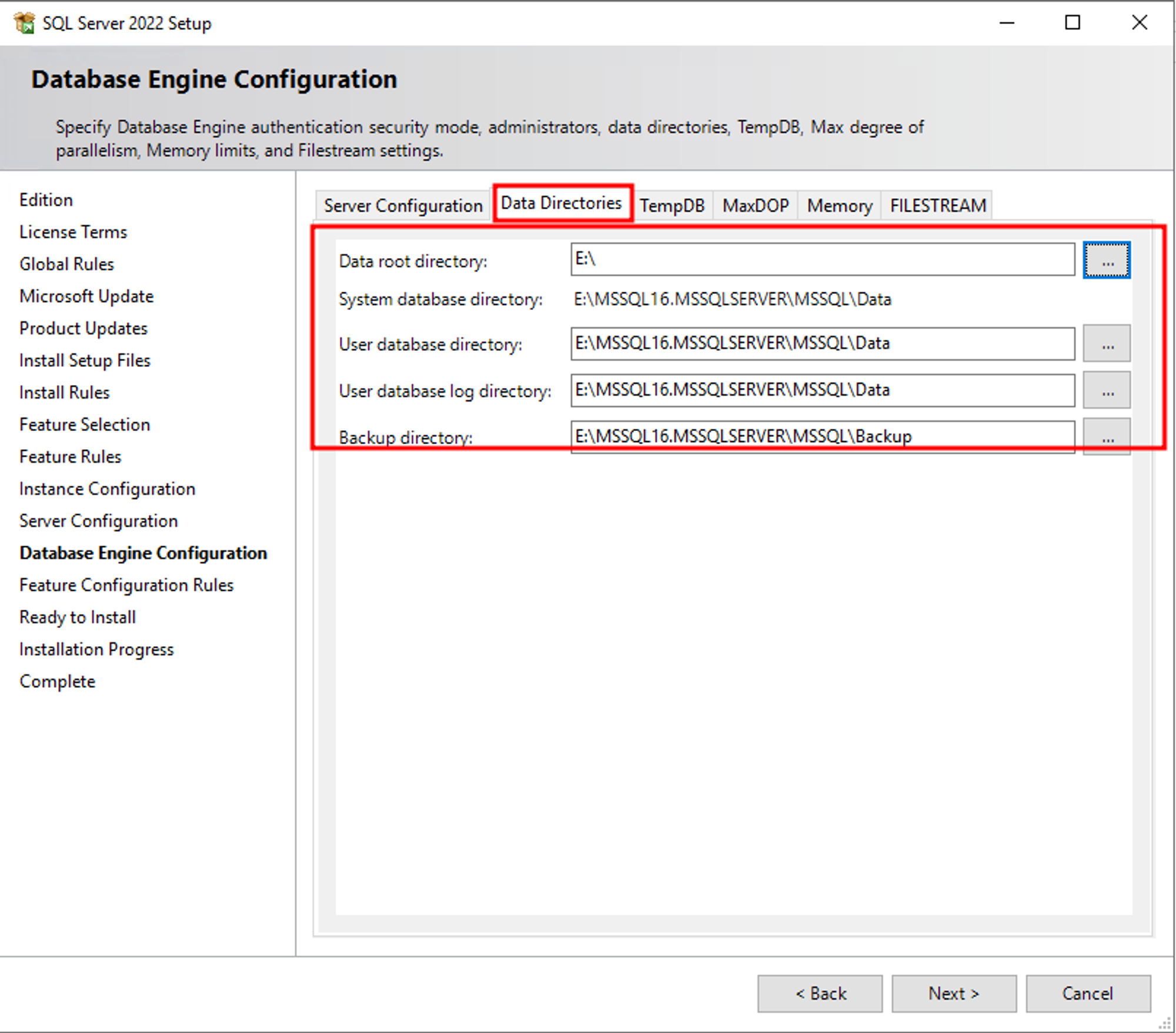Browse for the user database log directory

click(1106, 390)
